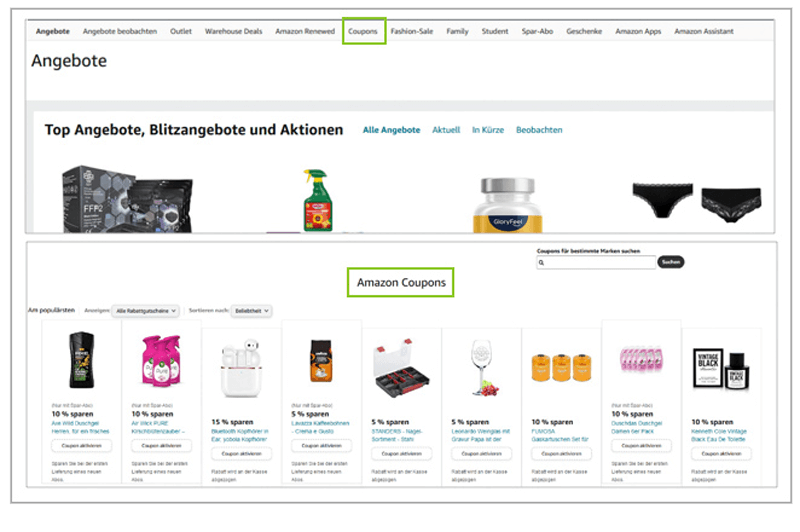Open the Alle Rabattgutscheine dropdown
Screen dimensions: 800x532
tap(145, 311)
